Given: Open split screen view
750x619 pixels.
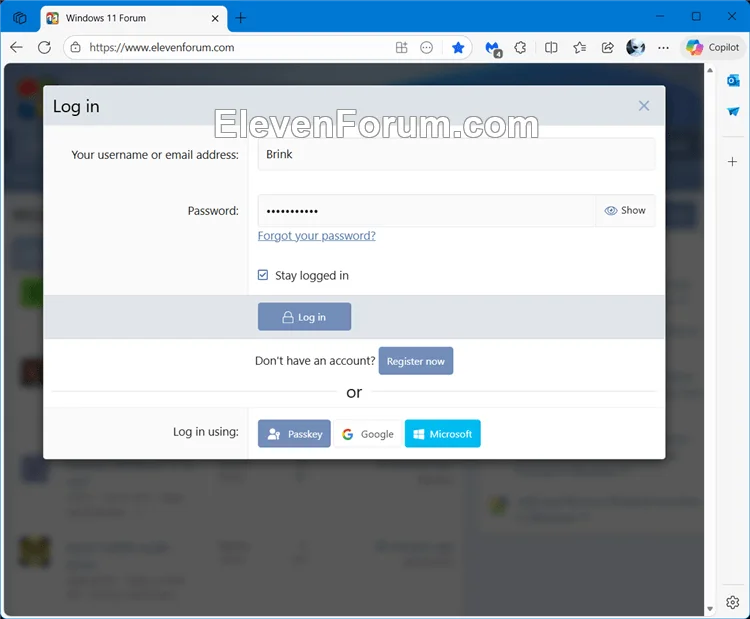Looking at the screenshot, I should (551, 47).
